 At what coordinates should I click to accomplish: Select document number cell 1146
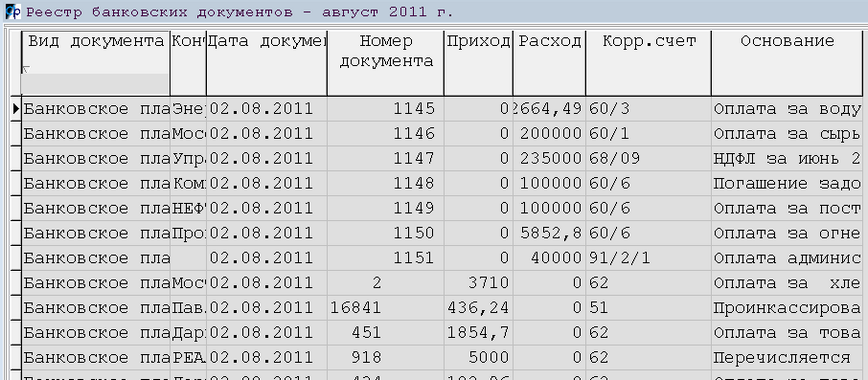(386, 134)
